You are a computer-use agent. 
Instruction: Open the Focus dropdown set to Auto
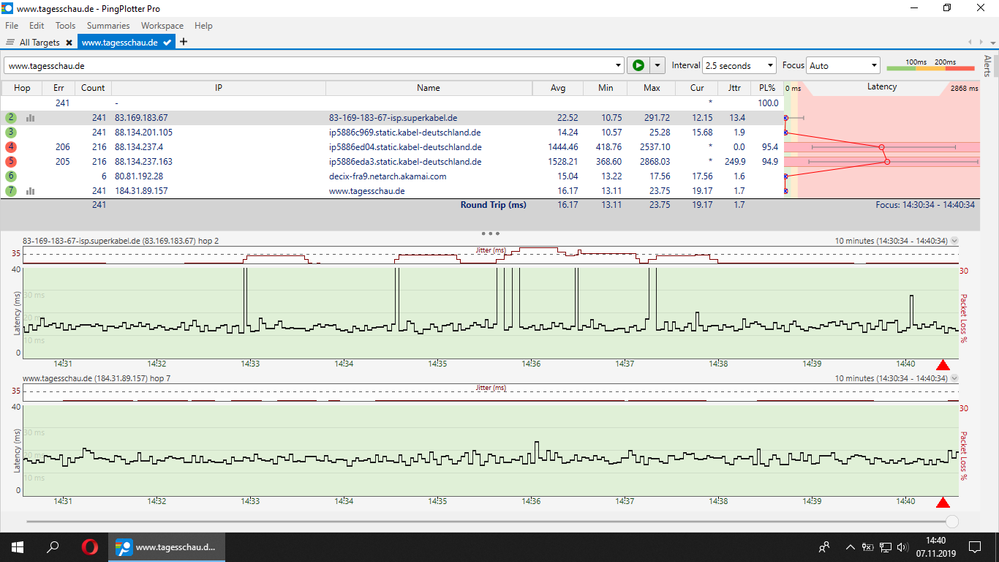click(x=842, y=66)
